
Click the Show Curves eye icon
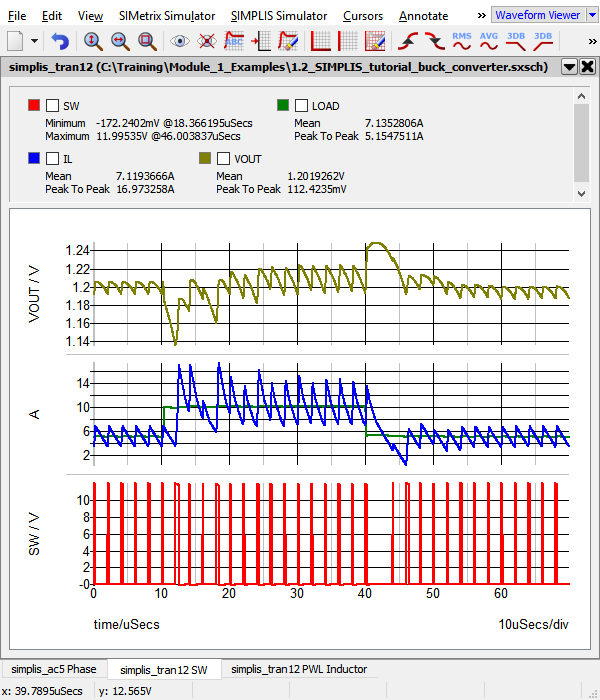point(180,41)
